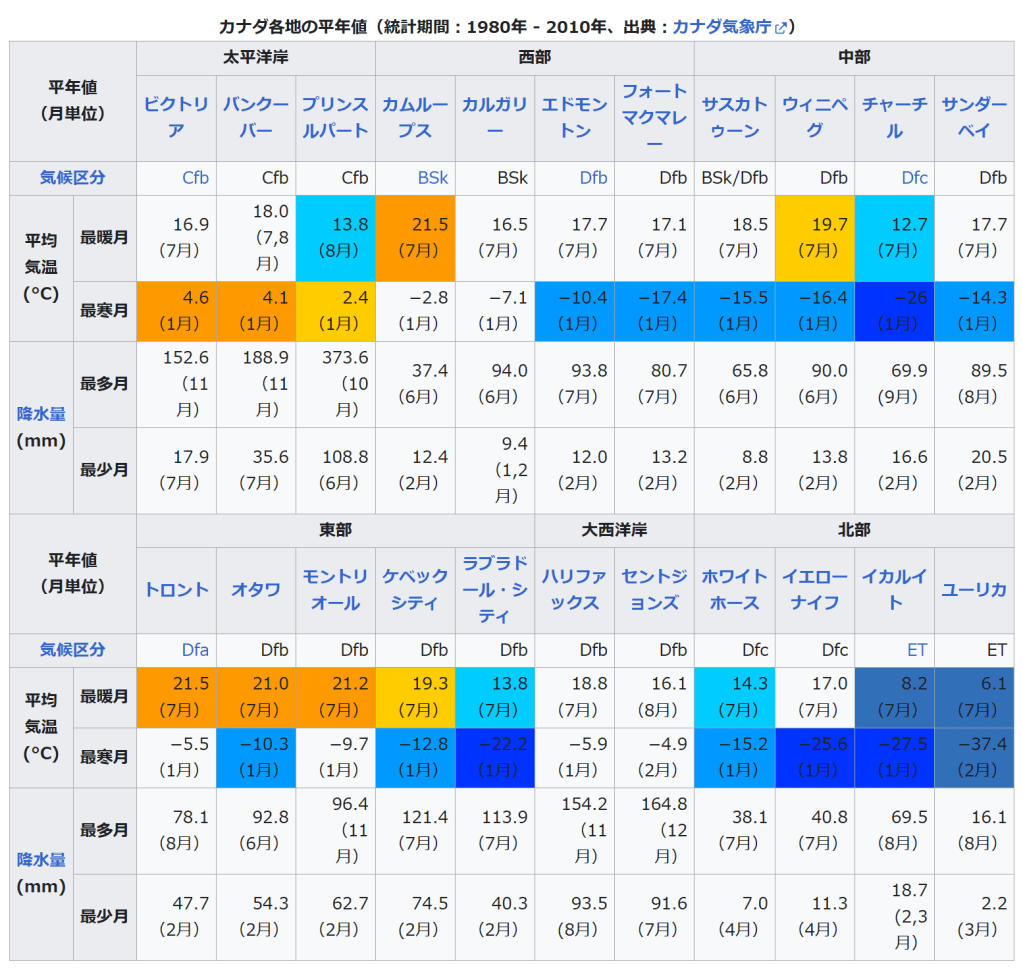
Task: Click the プリンスルパート city header link
Action: [x=335, y=117]
